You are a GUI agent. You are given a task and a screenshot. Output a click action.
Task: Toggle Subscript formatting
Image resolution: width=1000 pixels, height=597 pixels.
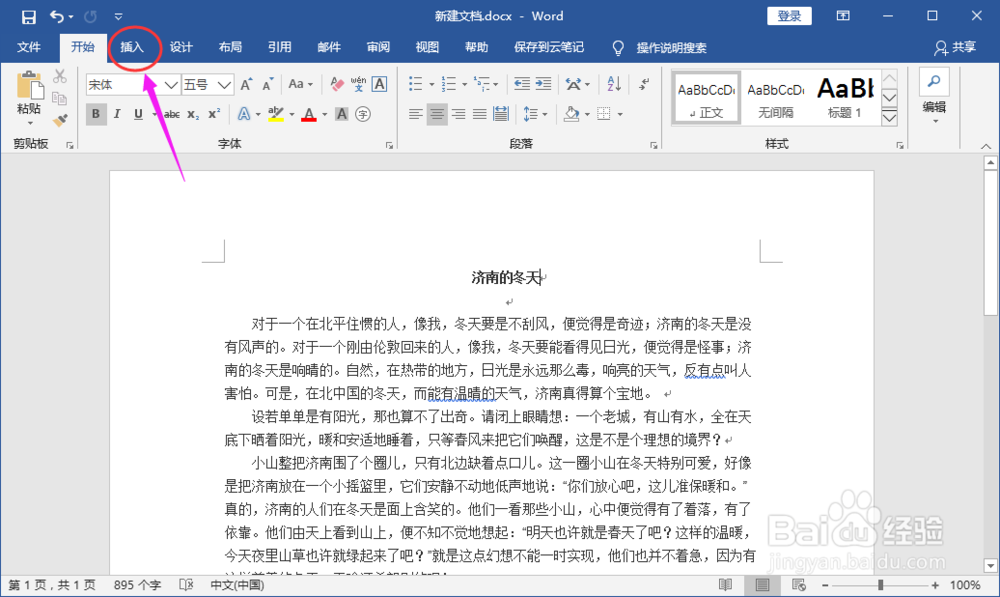pos(193,115)
